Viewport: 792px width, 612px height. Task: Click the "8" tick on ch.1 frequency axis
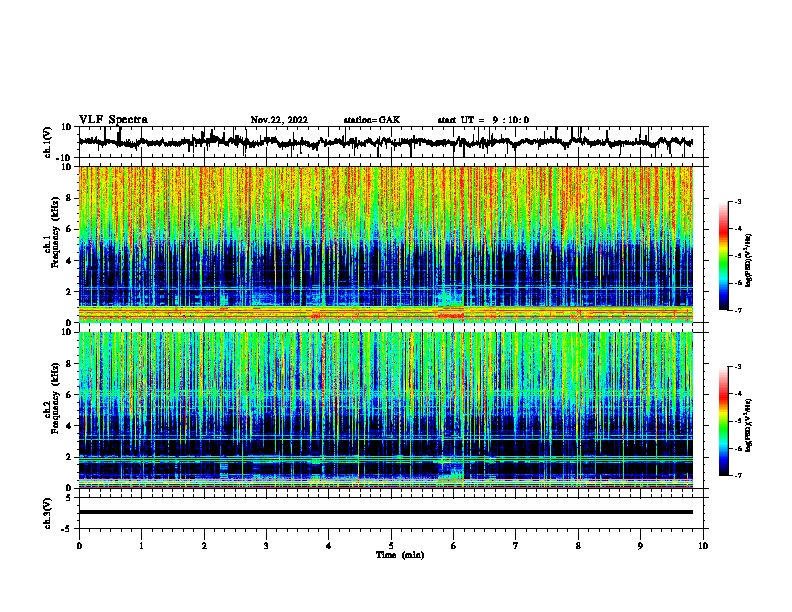tap(69, 198)
